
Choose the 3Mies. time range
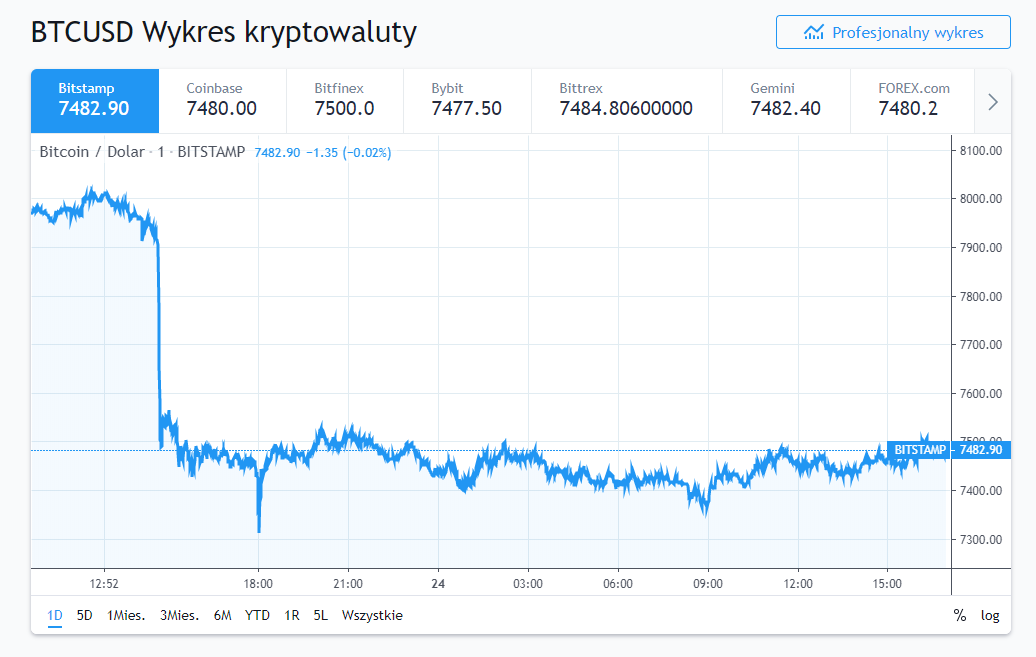[180, 615]
